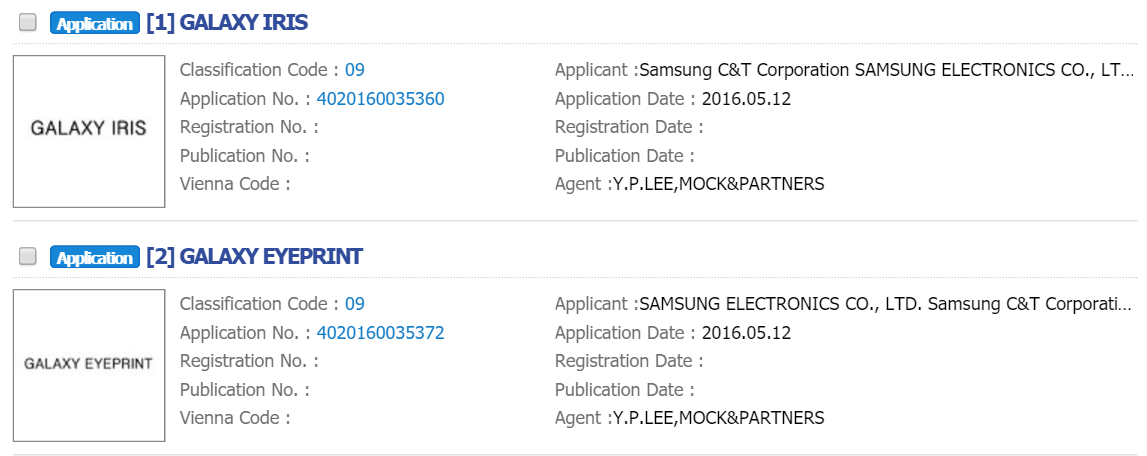The width and height of the screenshot is (1147, 456).
Task: Open classification code 09 for GALAXY IRIS
Action: (355, 70)
